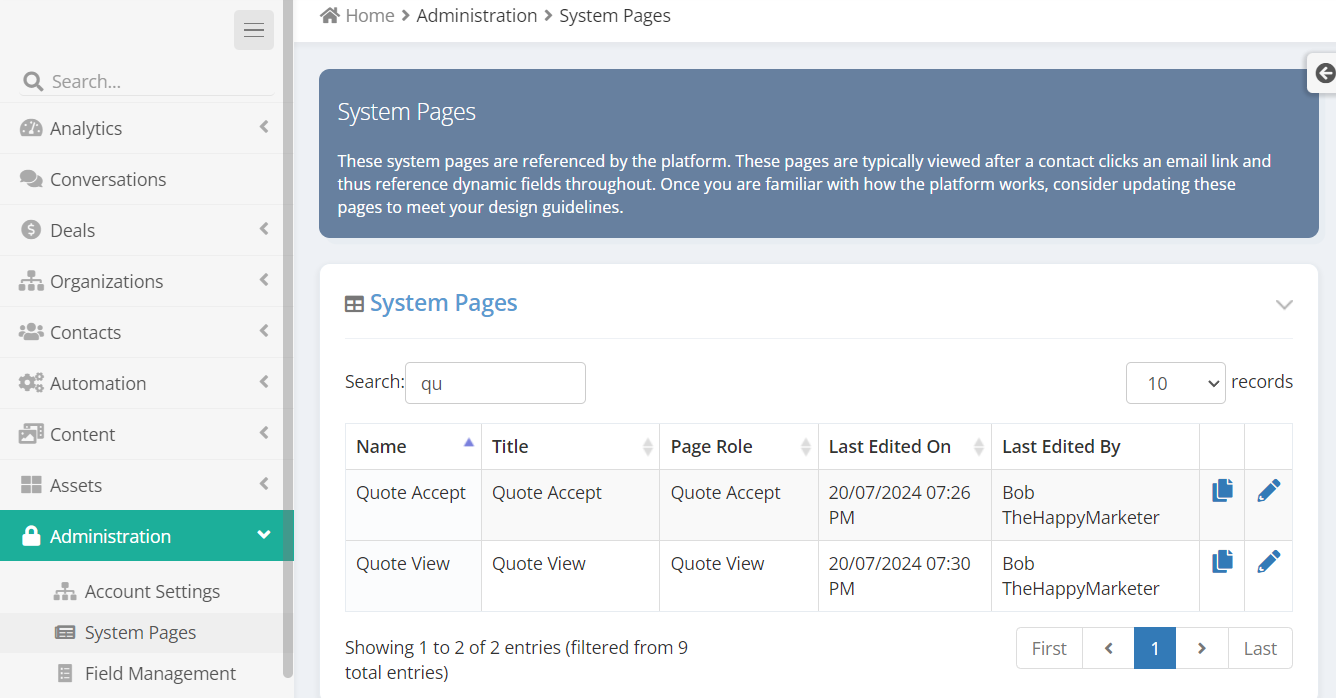Toggle the hamburger sidebar menu button
Screen dimensions: 1336x698
click(x=254, y=30)
